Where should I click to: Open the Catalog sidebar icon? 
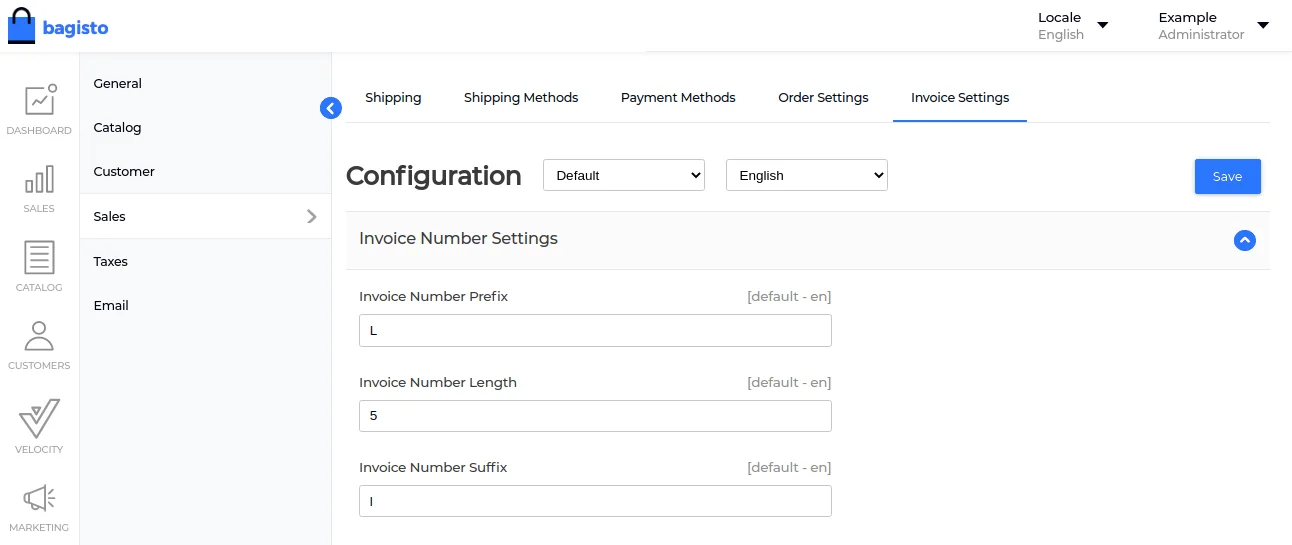click(x=39, y=266)
